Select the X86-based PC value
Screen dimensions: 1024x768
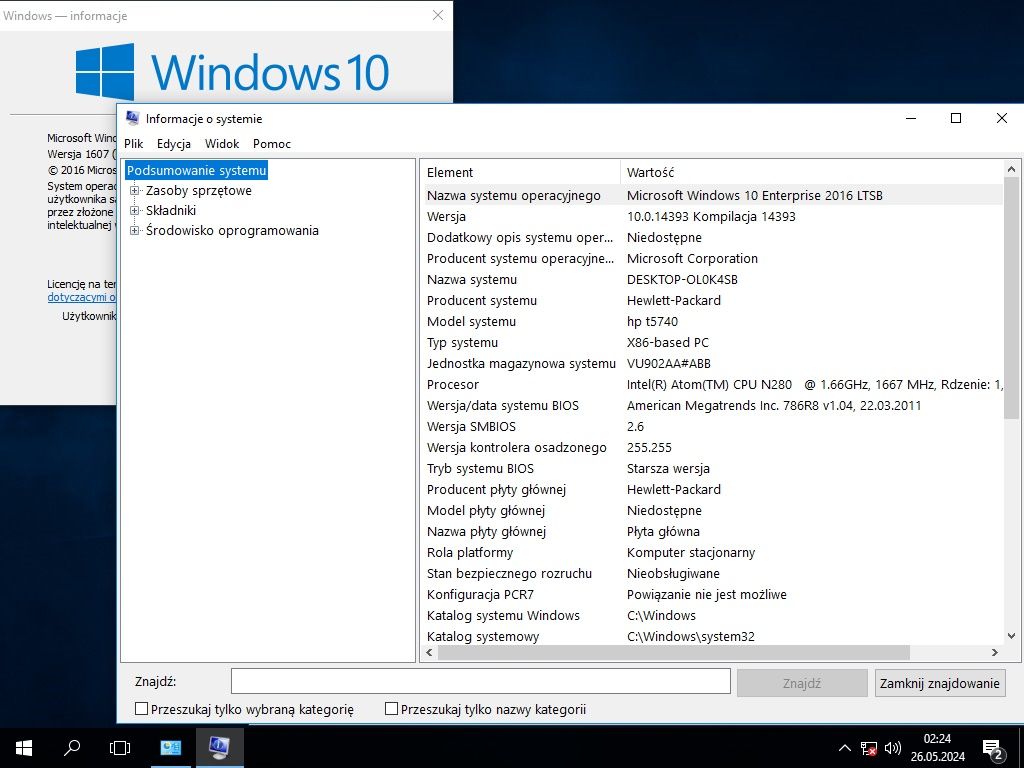[x=667, y=342]
